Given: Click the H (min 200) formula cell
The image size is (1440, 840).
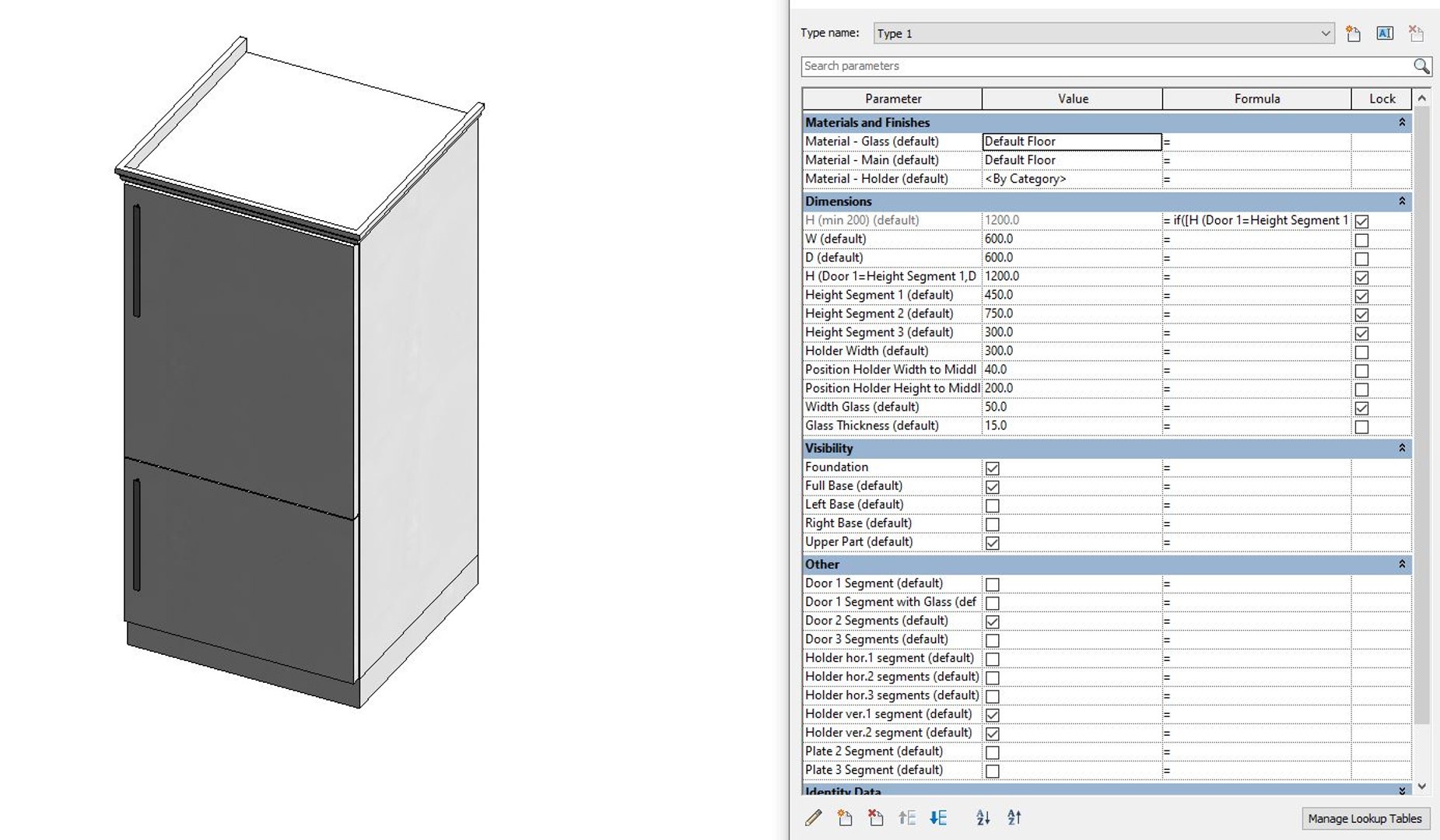Looking at the screenshot, I should coord(1256,220).
